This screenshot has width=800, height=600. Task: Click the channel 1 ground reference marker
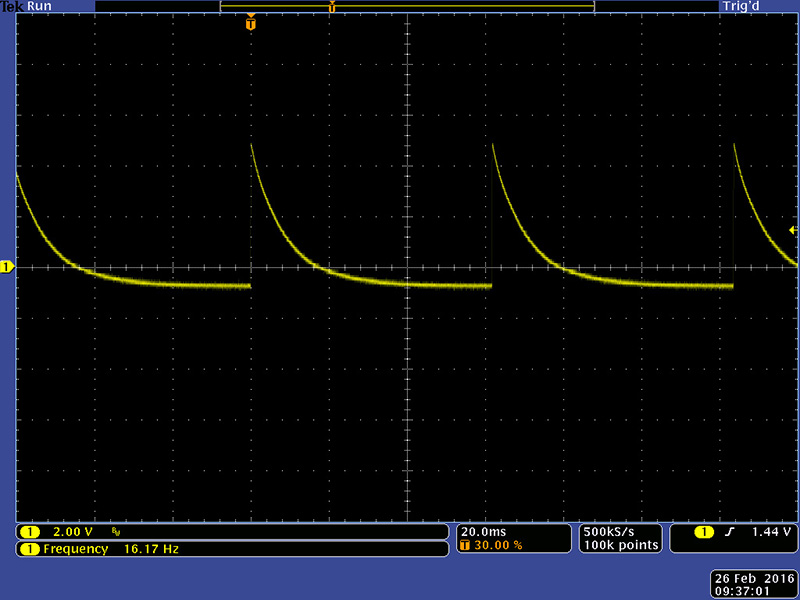point(6,267)
